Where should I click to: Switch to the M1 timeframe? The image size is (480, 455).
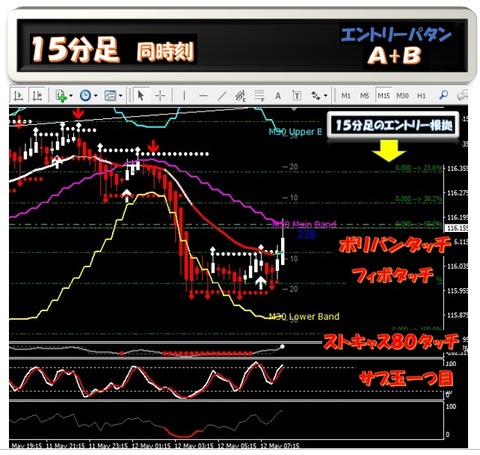[346, 96]
